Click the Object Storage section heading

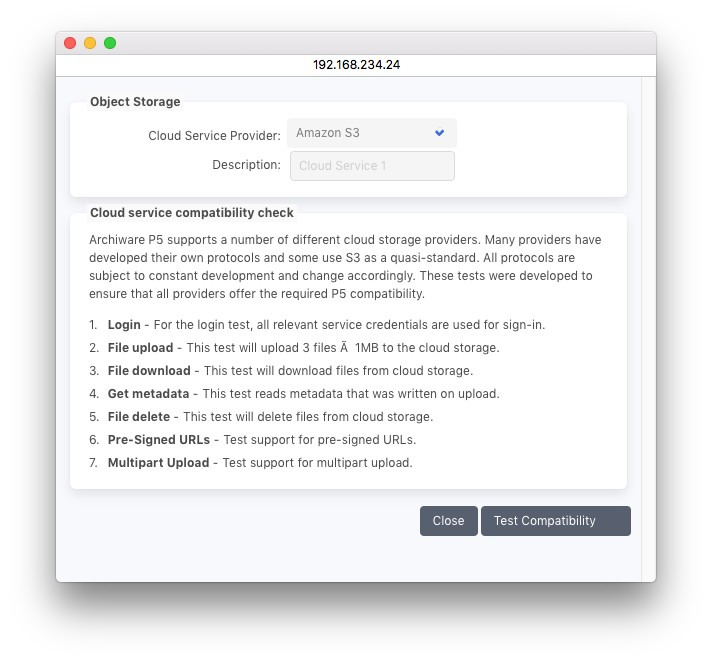coord(135,102)
